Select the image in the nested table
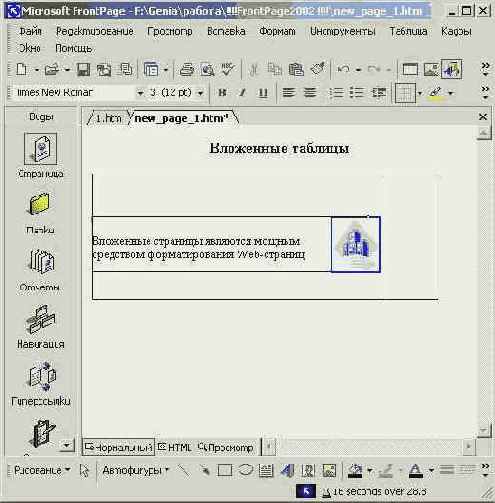Image resolution: width=495 pixels, height=503 pixels. pyautogui.click(x=356, y=244)
